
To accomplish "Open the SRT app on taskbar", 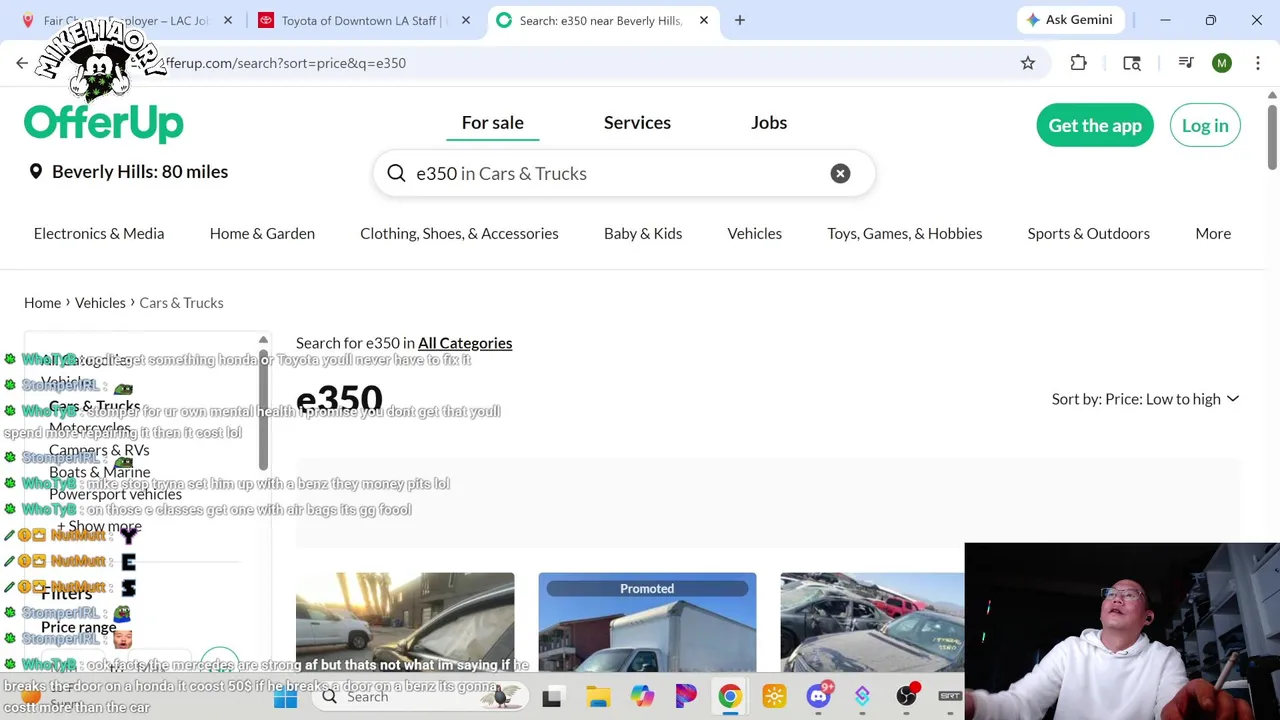I will click(950, 696).
